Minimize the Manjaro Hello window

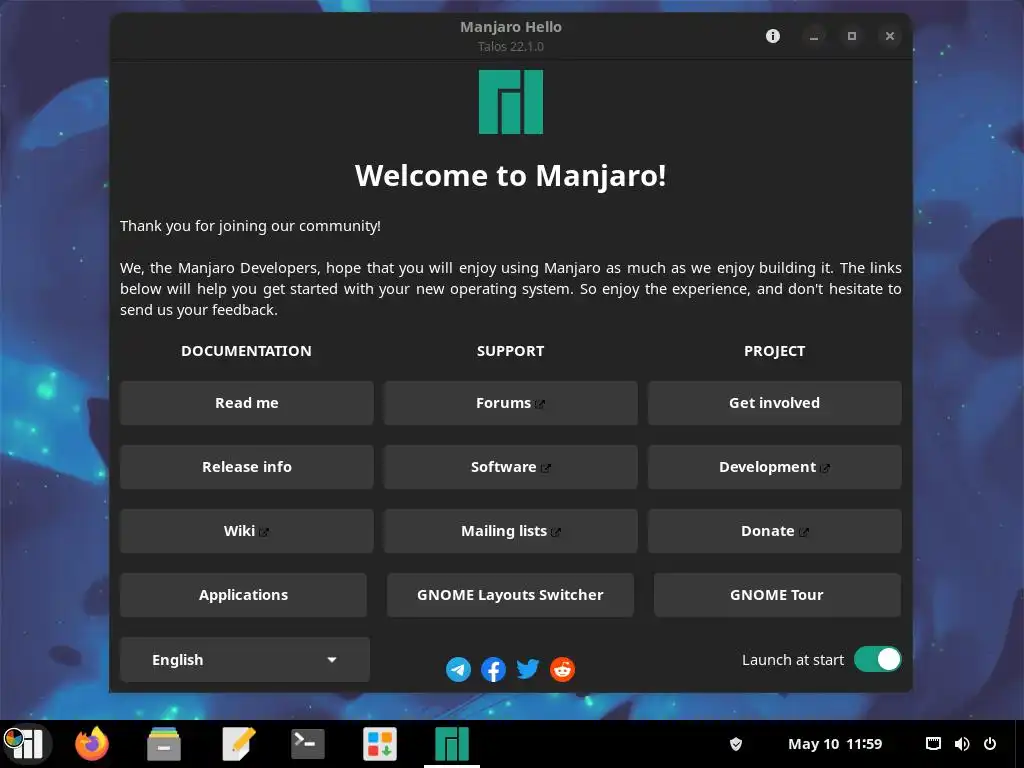(x=814, y=36)
